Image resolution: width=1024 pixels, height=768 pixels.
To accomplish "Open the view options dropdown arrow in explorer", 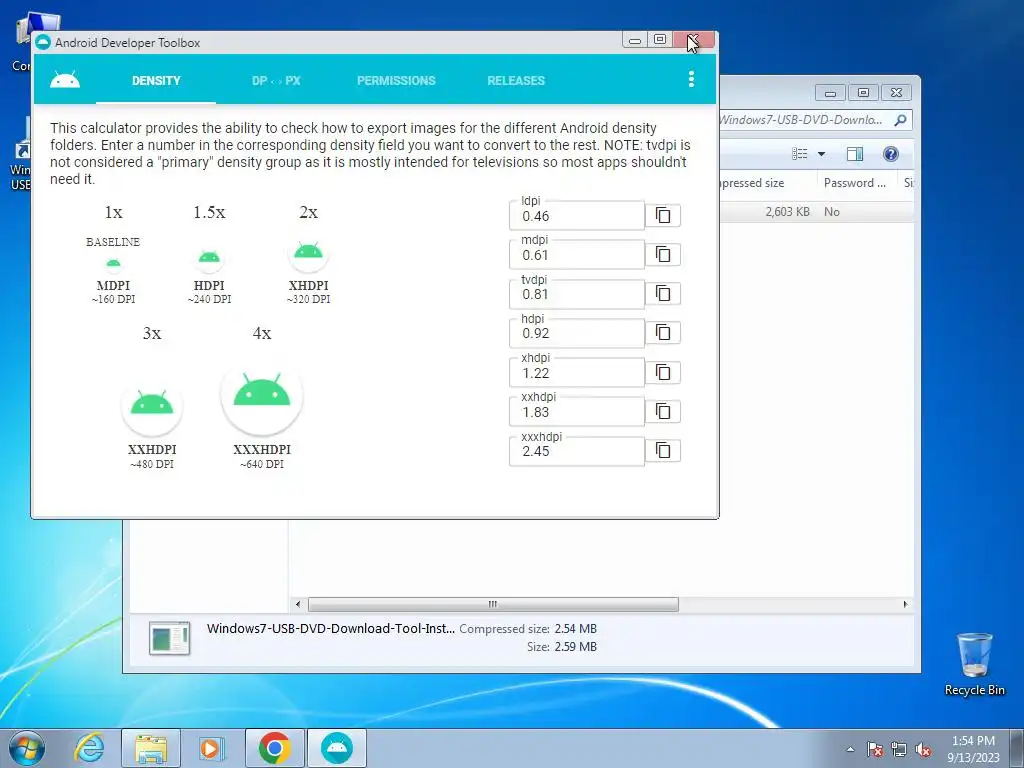I will (822, 154).
